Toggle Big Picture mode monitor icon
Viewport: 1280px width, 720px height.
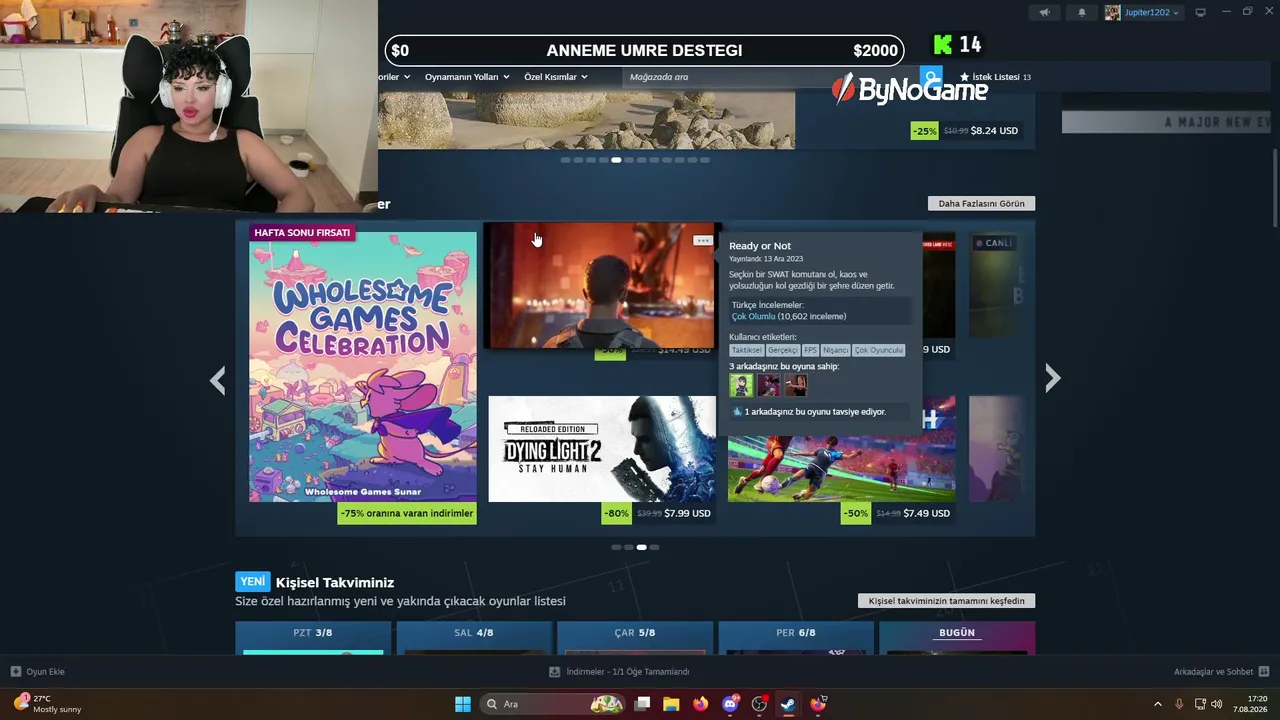coord(1200,12)
